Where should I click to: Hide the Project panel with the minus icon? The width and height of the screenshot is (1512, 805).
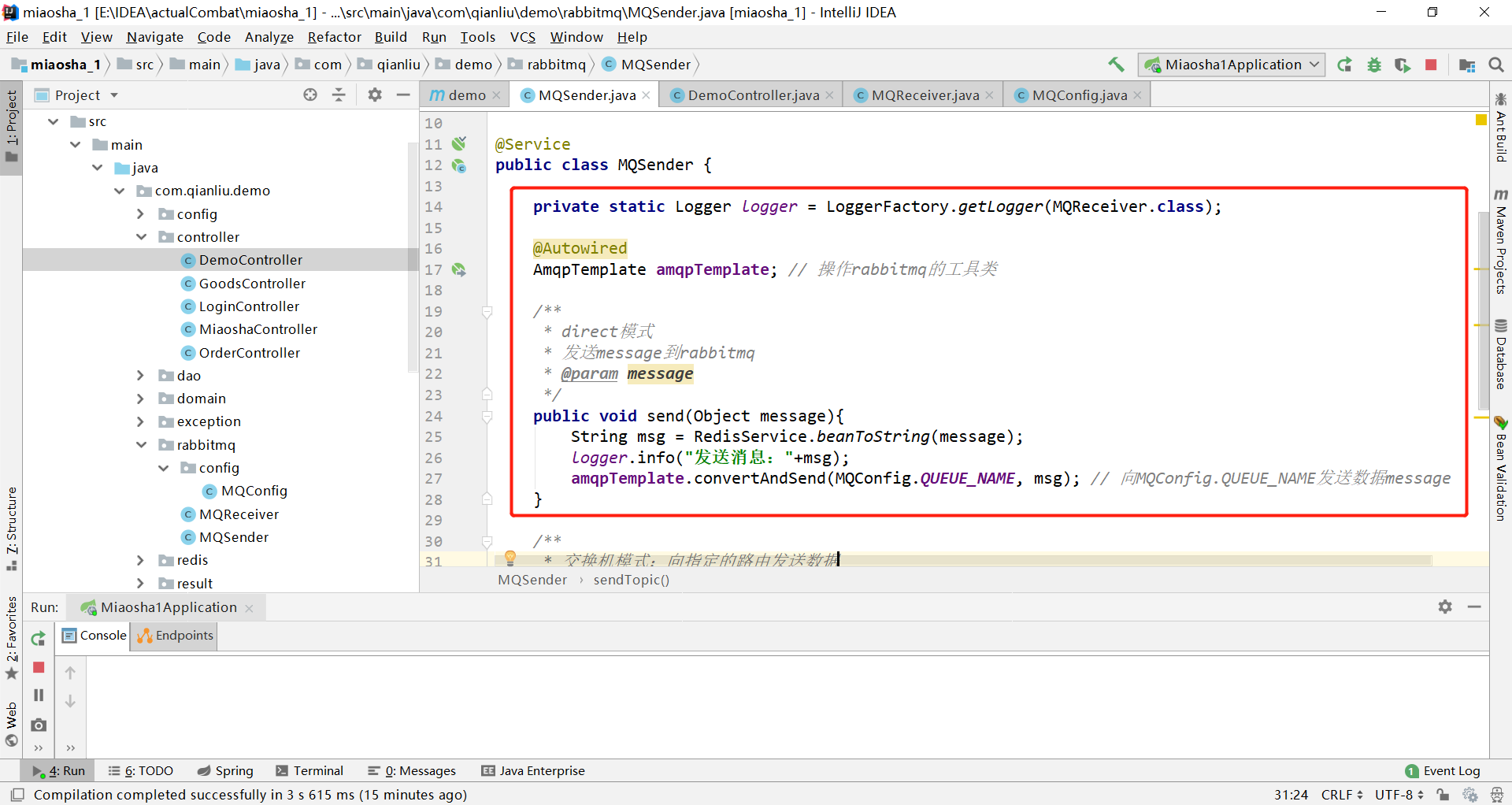[403, 95]
